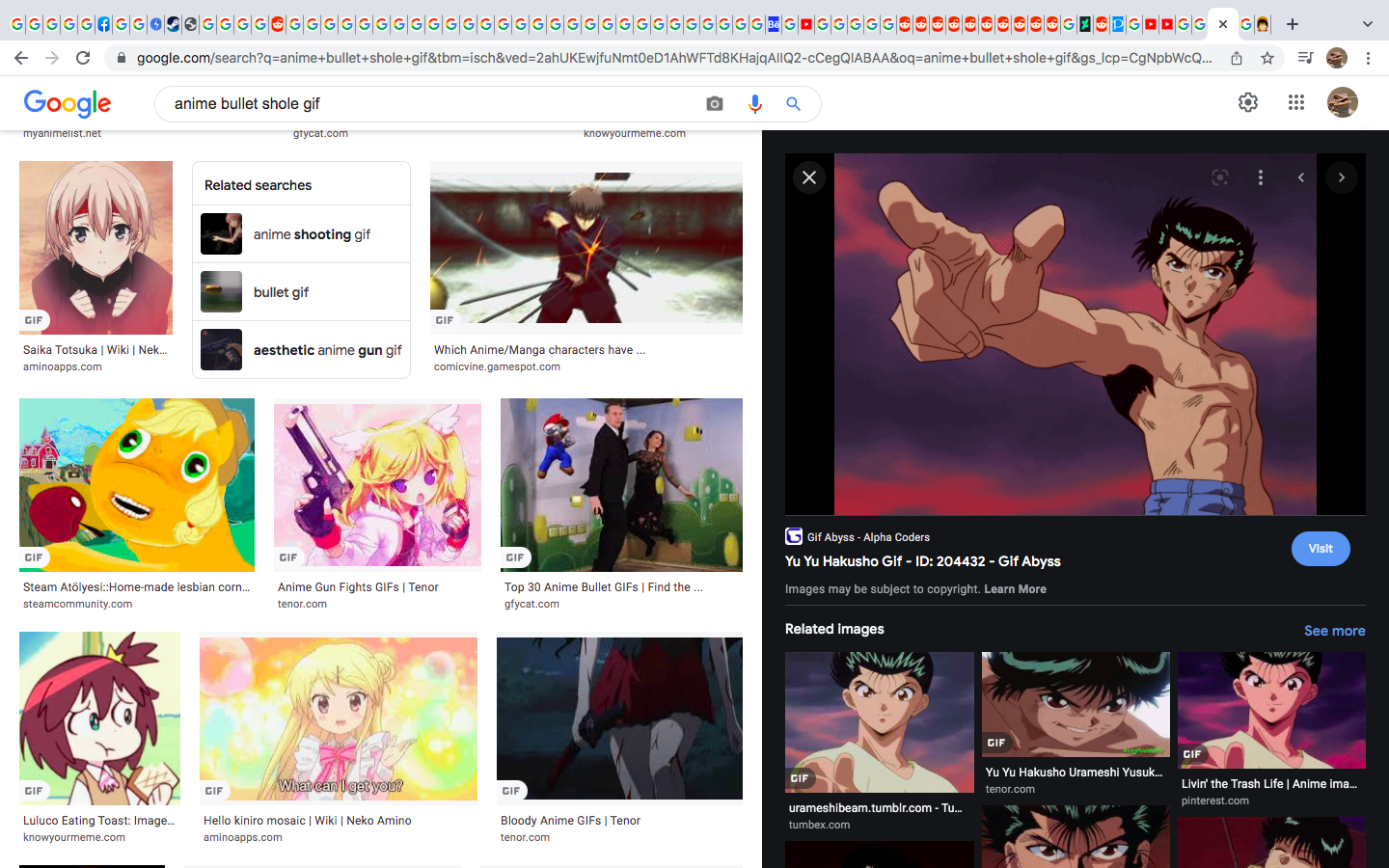Screen dimensions: 1389x868
Task: Open Gif Abyss - Alpha Coders source link
Action: point(858,537)
